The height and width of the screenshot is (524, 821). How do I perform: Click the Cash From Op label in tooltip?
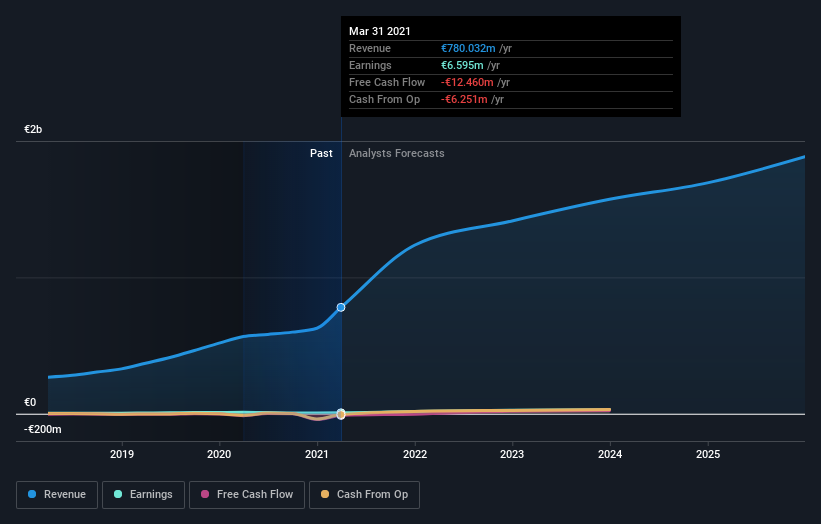(x=384, y=99)
